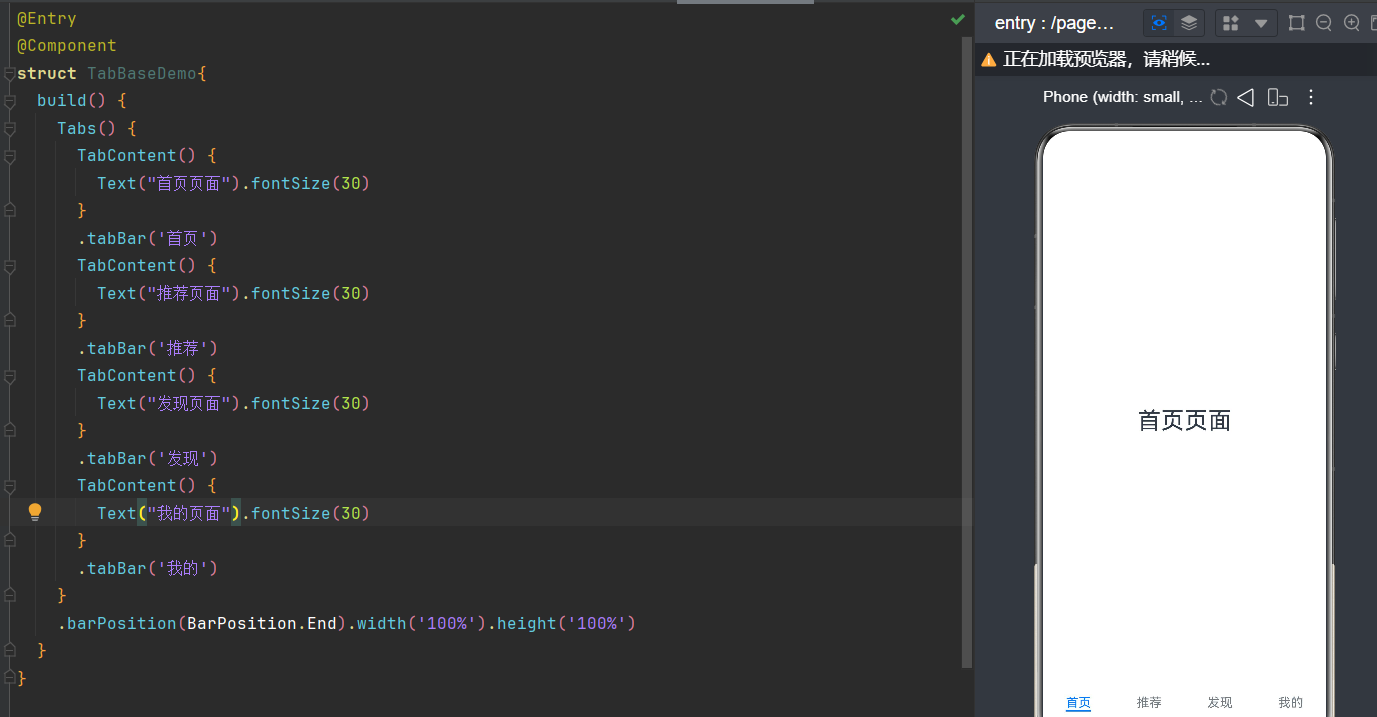Switch to 我的 tab in preview

[x=1291, y=702]
